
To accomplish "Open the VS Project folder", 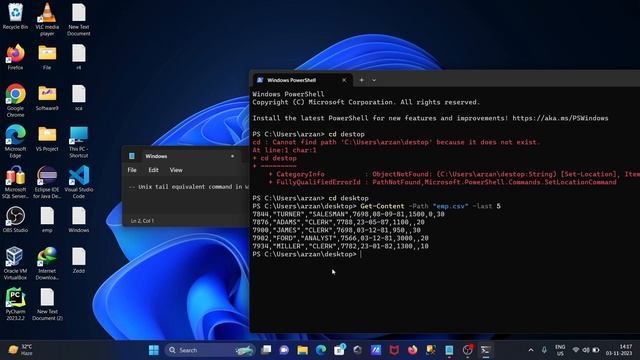I will coord(47,139).
